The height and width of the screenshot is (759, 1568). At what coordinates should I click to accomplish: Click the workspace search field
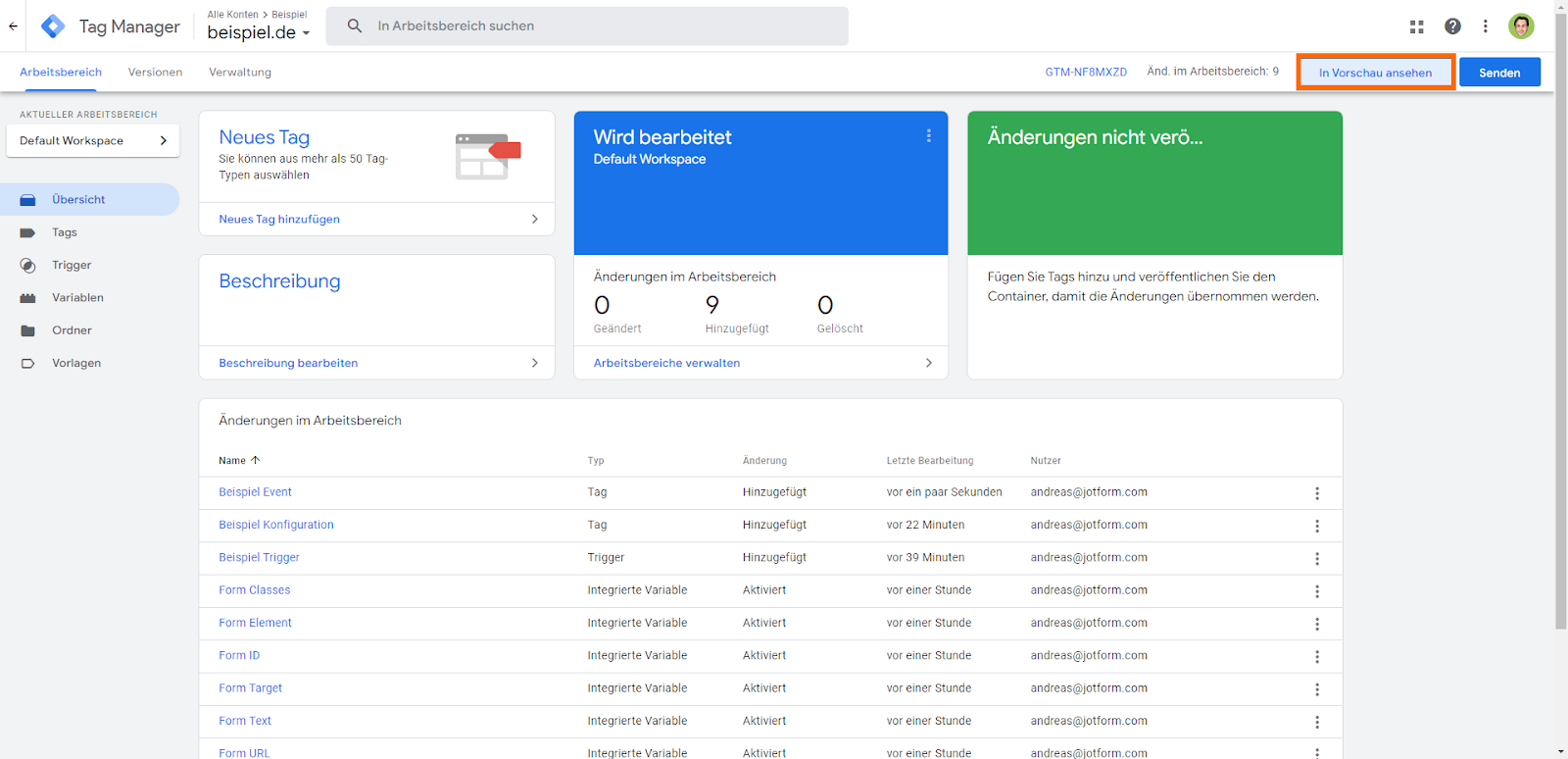tap(588, 26)
